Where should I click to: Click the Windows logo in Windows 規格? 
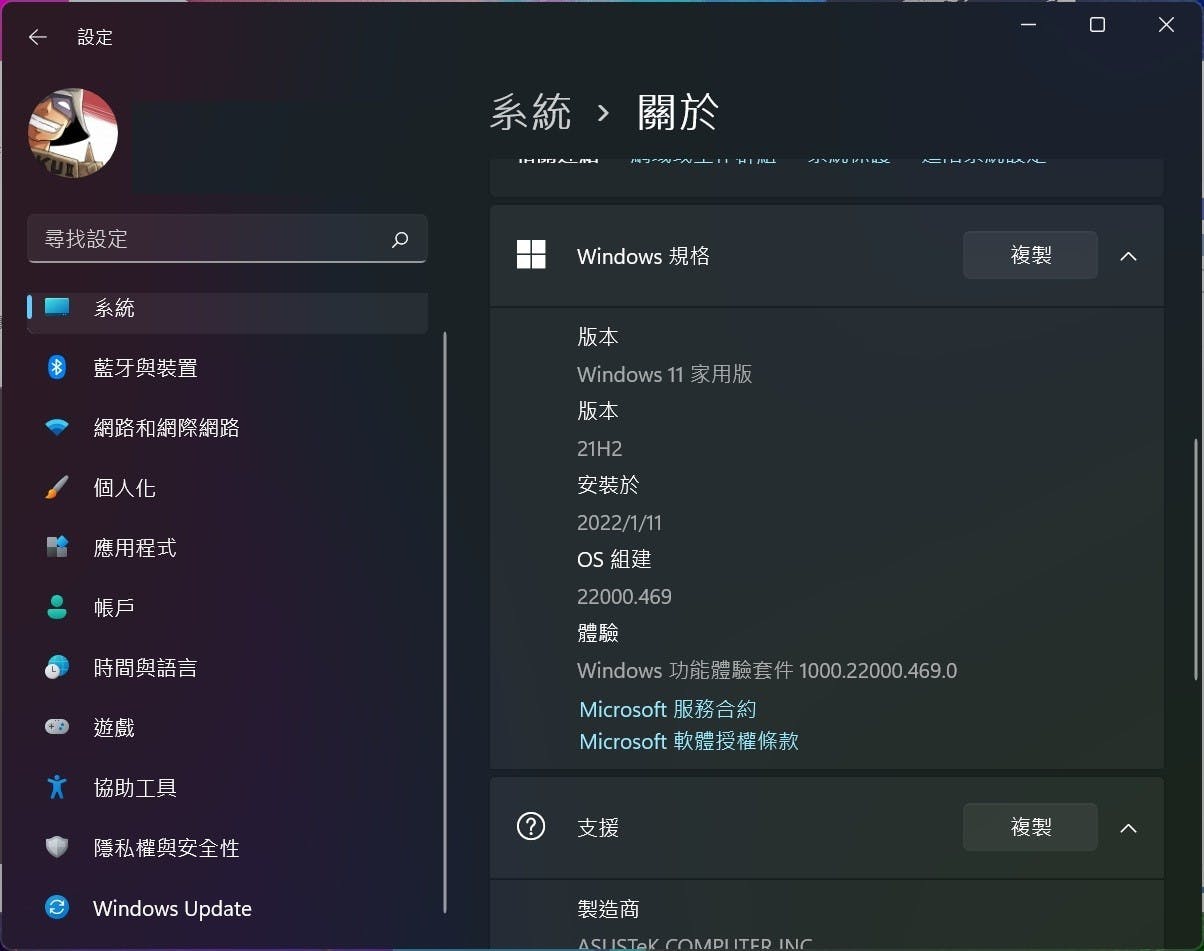[531, 255]
